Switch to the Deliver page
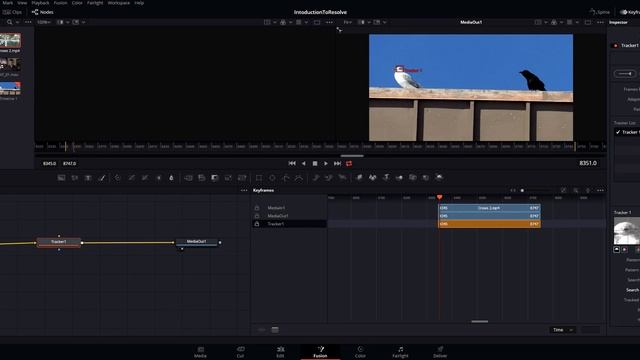The height and width of the screenshot is (360, 640). coord(440,352)
